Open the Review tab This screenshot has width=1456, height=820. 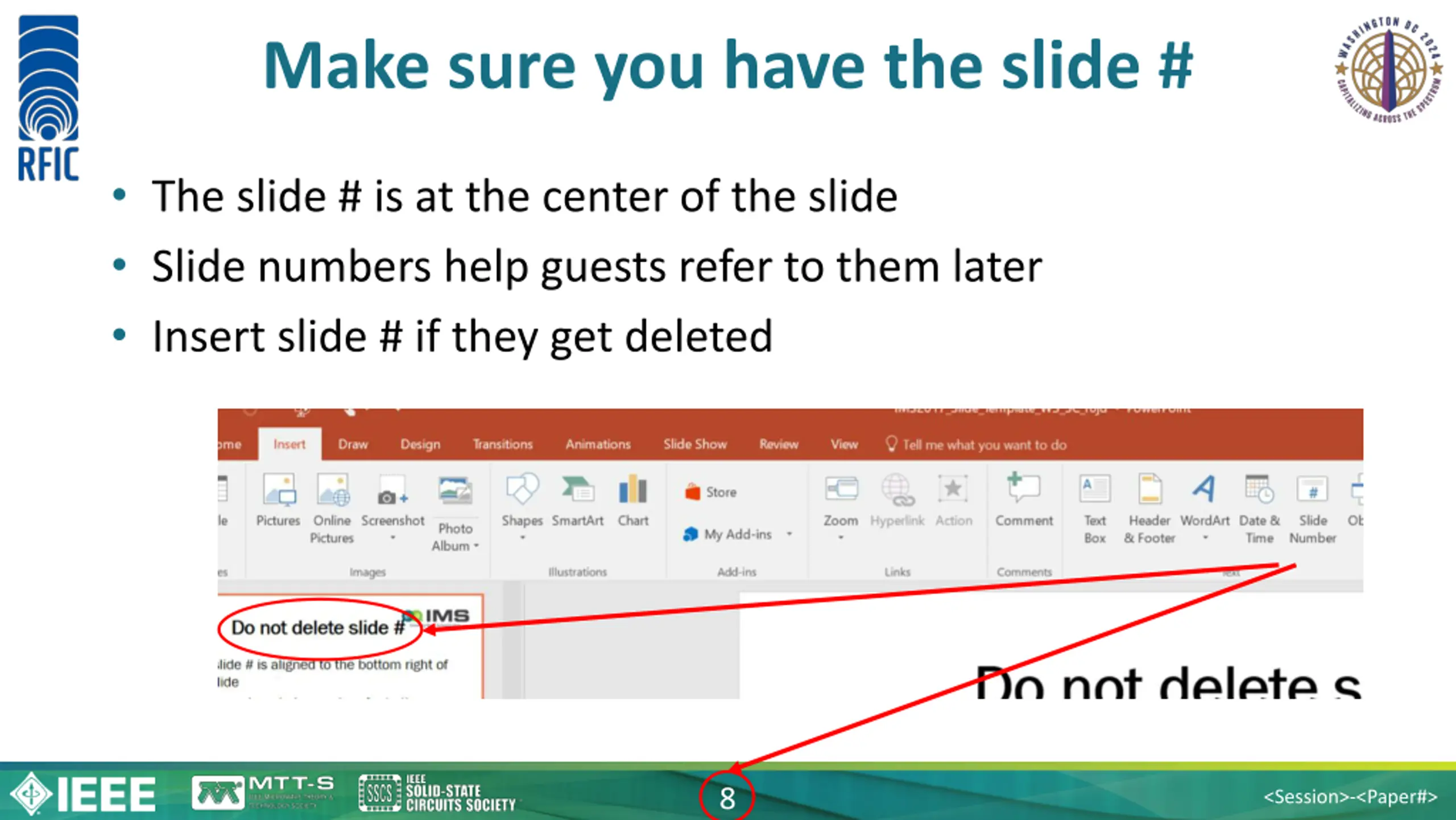[779, 444]
